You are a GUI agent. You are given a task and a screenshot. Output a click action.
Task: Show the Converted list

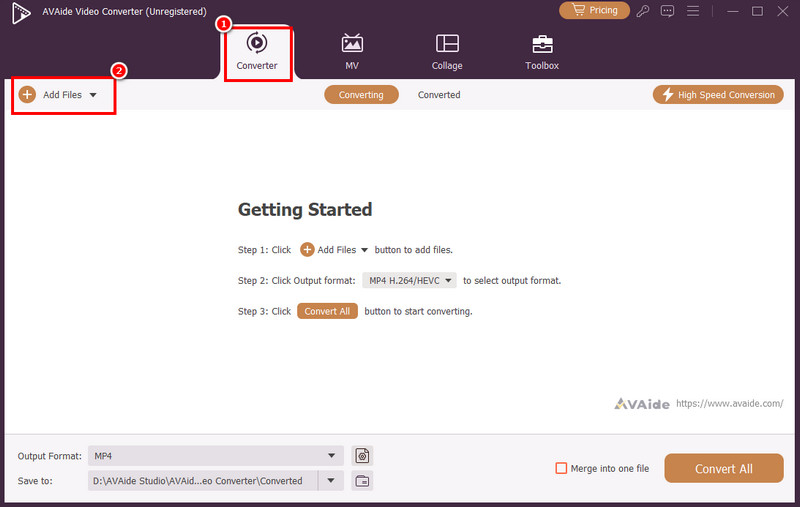(439, 95)
